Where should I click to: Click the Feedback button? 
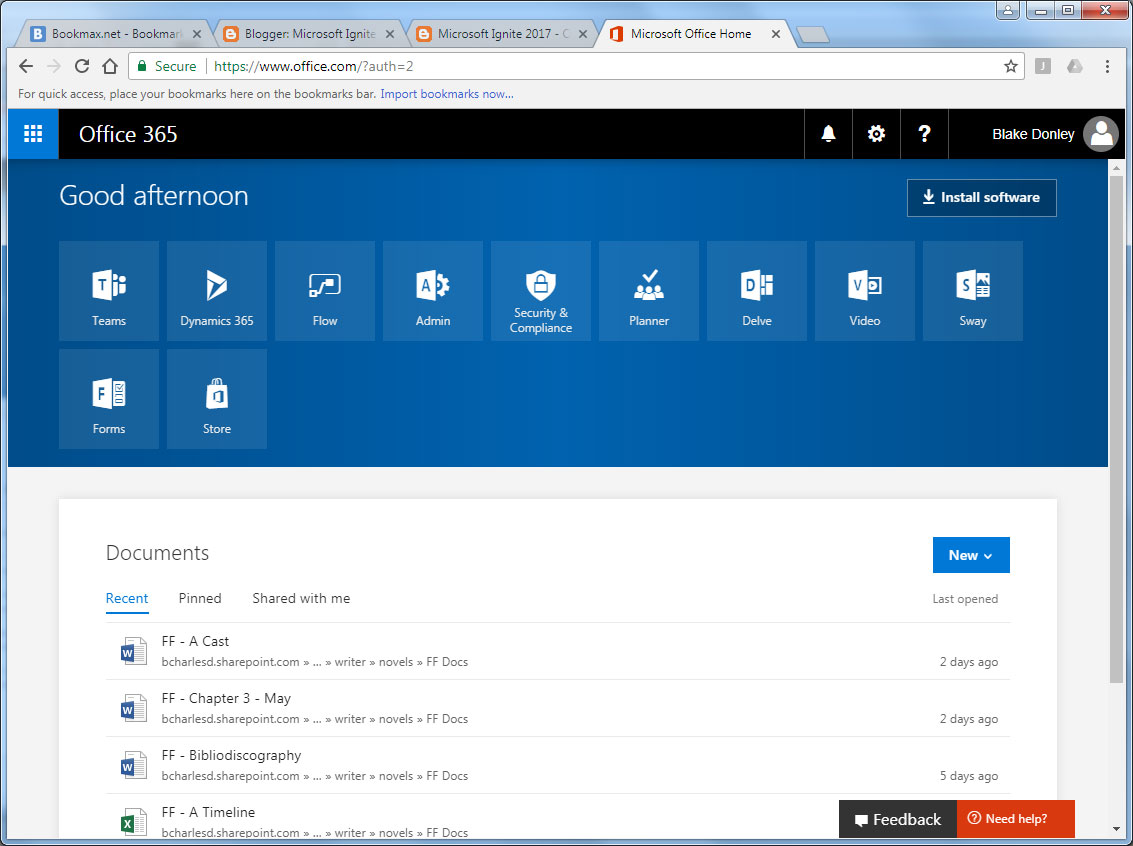tap(897, 819)
